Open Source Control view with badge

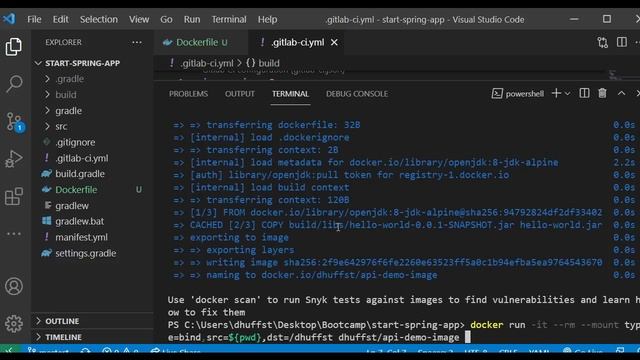[x=15, y=122]
